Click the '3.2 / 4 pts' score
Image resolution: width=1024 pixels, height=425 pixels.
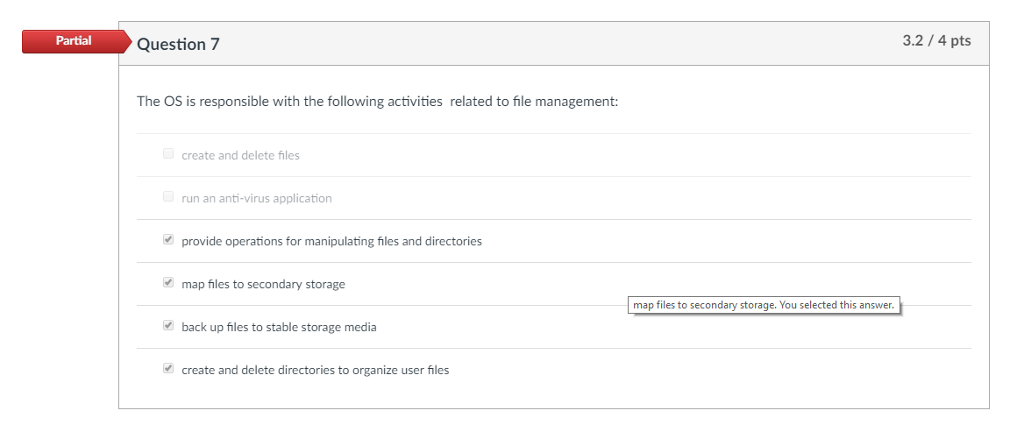936,41
